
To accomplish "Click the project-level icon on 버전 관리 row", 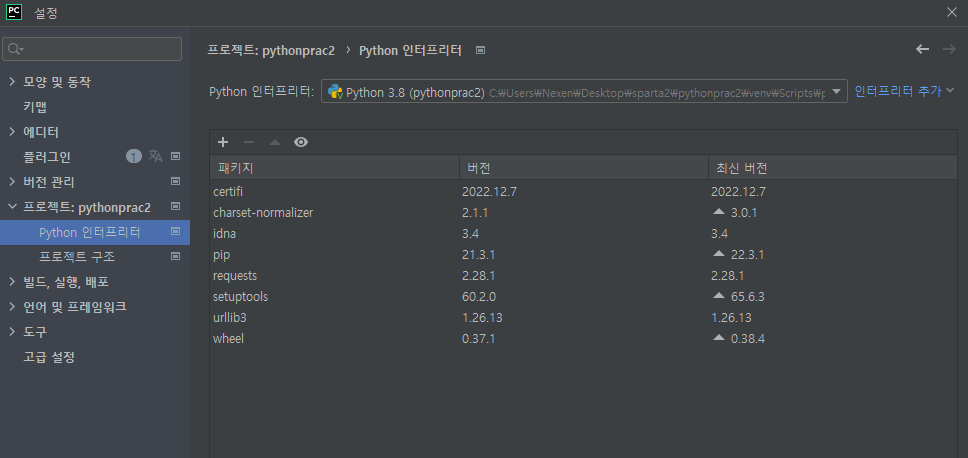I will (175, 181).
